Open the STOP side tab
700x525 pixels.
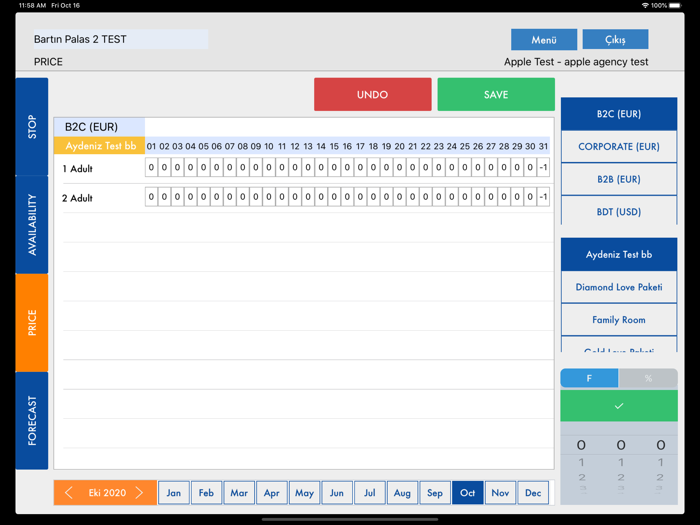[32, 127]
